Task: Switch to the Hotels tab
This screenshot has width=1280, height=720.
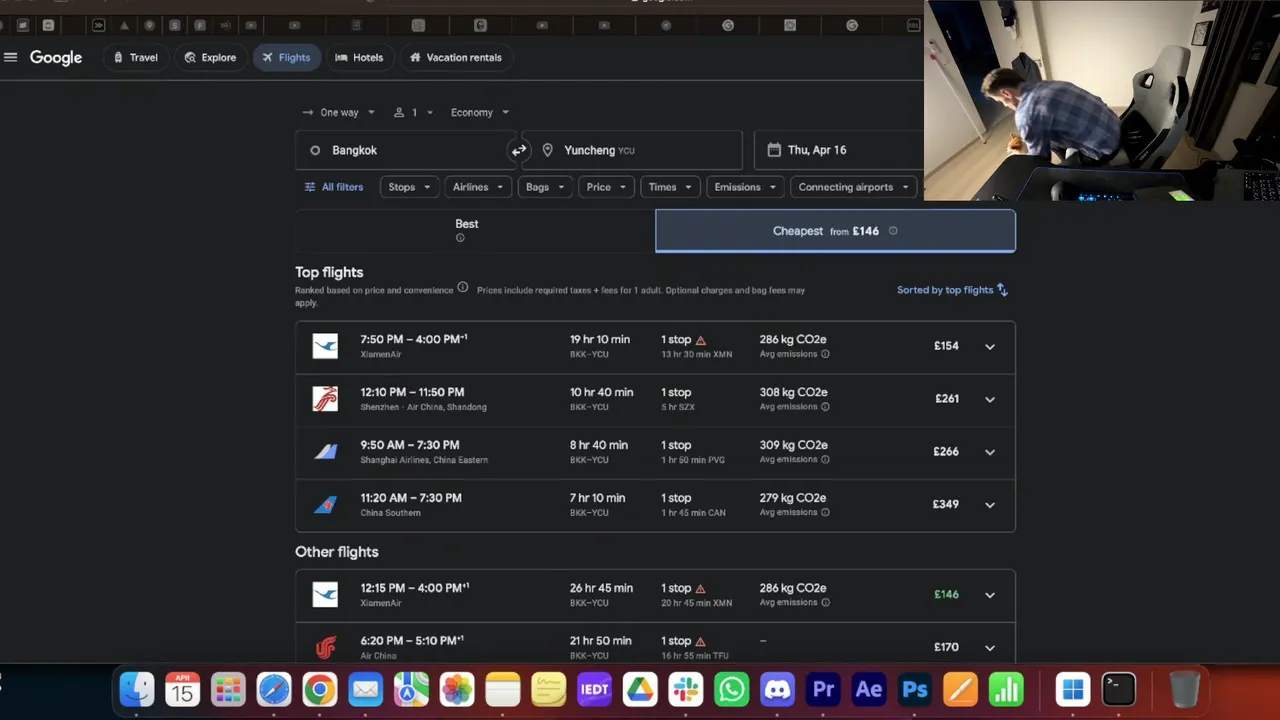Action: 359,57
